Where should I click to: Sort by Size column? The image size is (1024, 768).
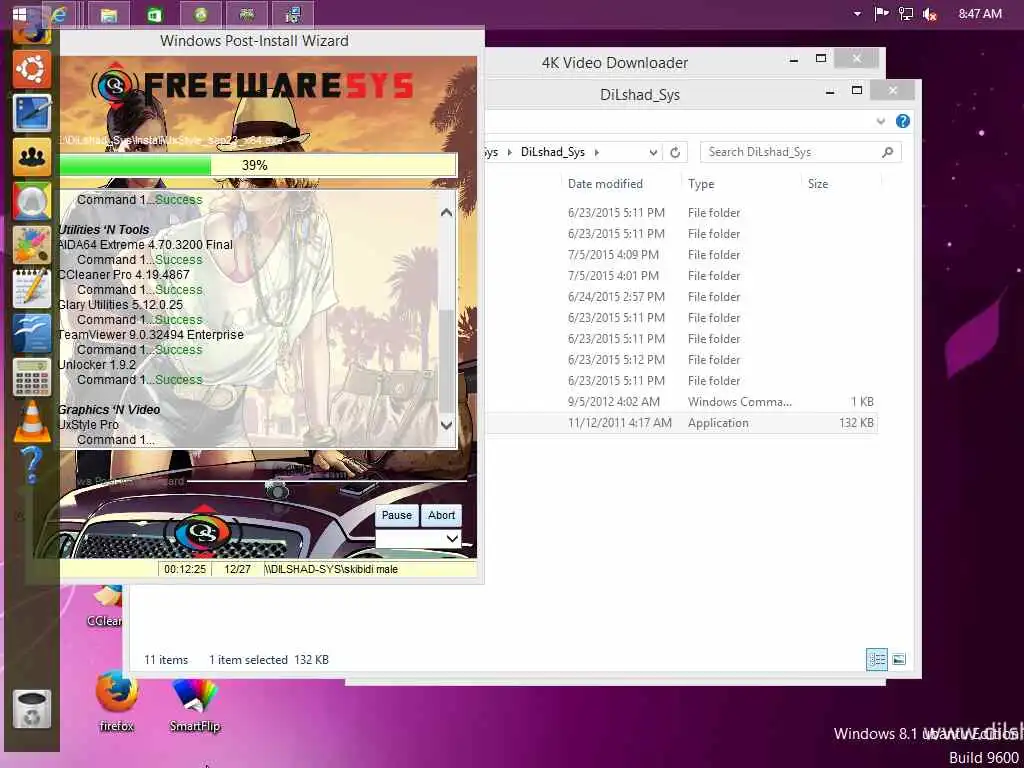[x=818, y=184]
